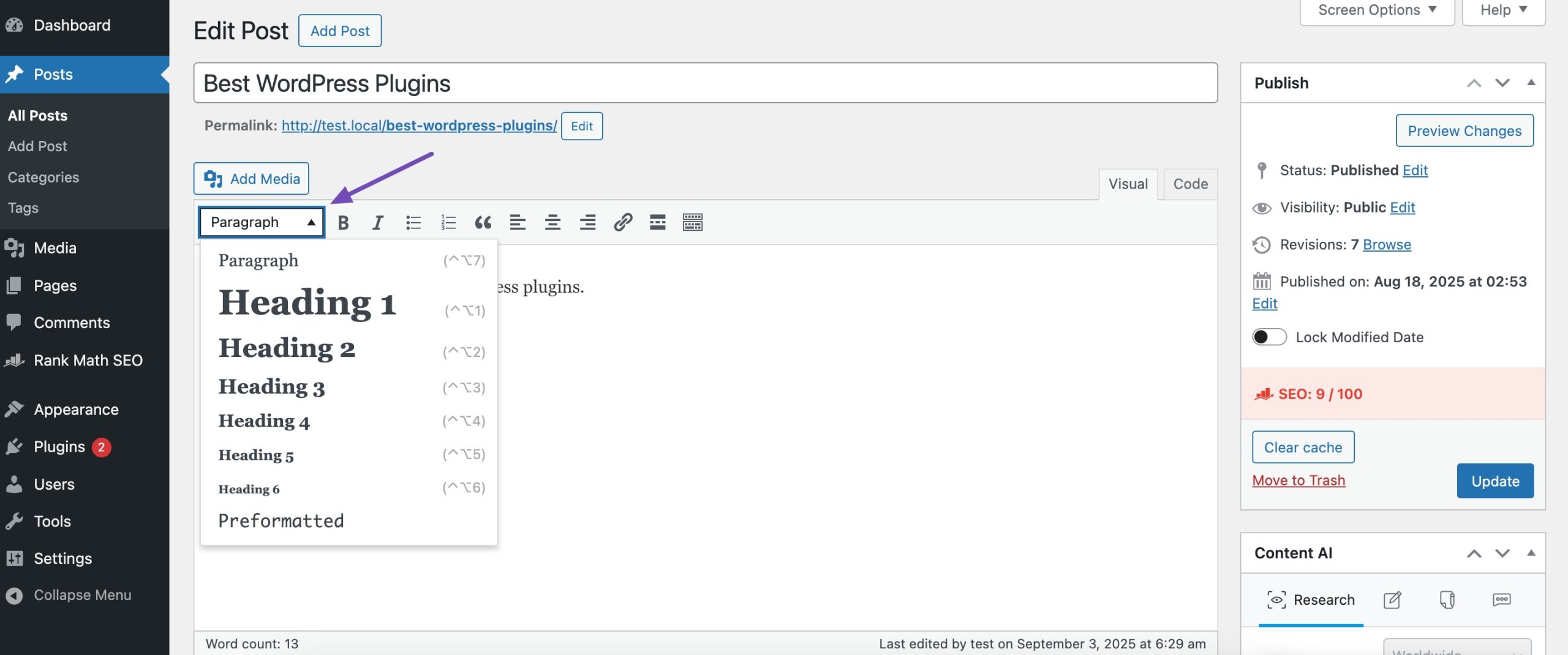Collapse the Content AI panel
The width and height of the screenshot is (1568, 655).
pyautogui.click(x=1531, y=553)
